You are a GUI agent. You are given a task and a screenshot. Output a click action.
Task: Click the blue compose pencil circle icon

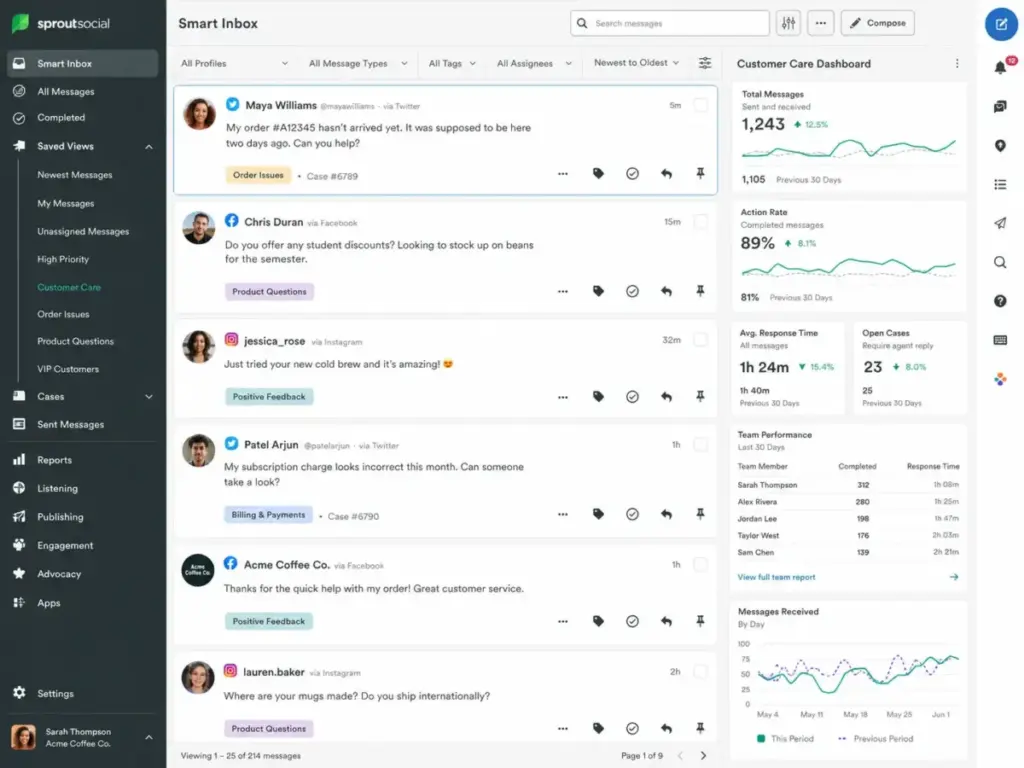(x=1001, y=24)
